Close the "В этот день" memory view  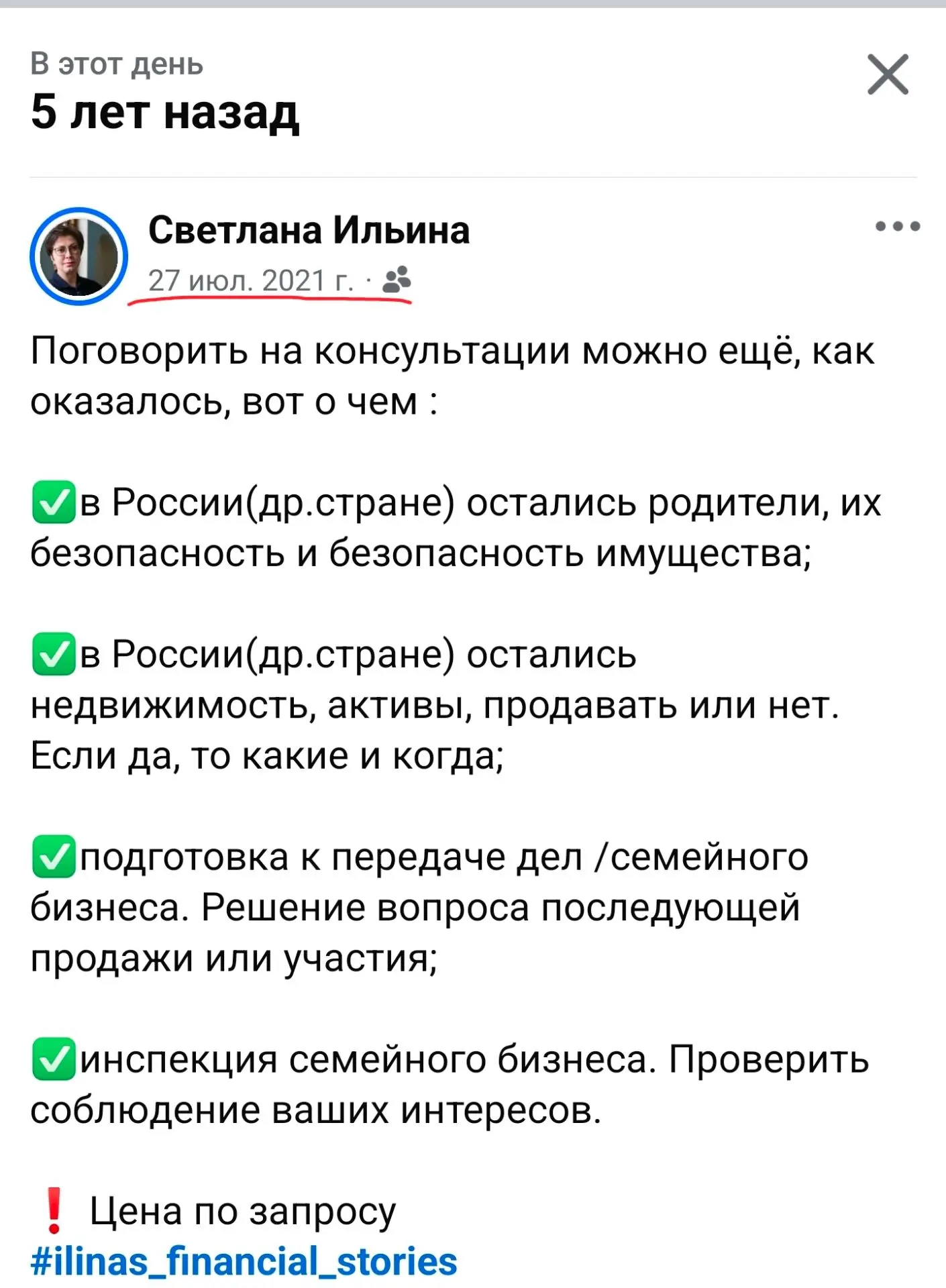click(x=888, y=74)
